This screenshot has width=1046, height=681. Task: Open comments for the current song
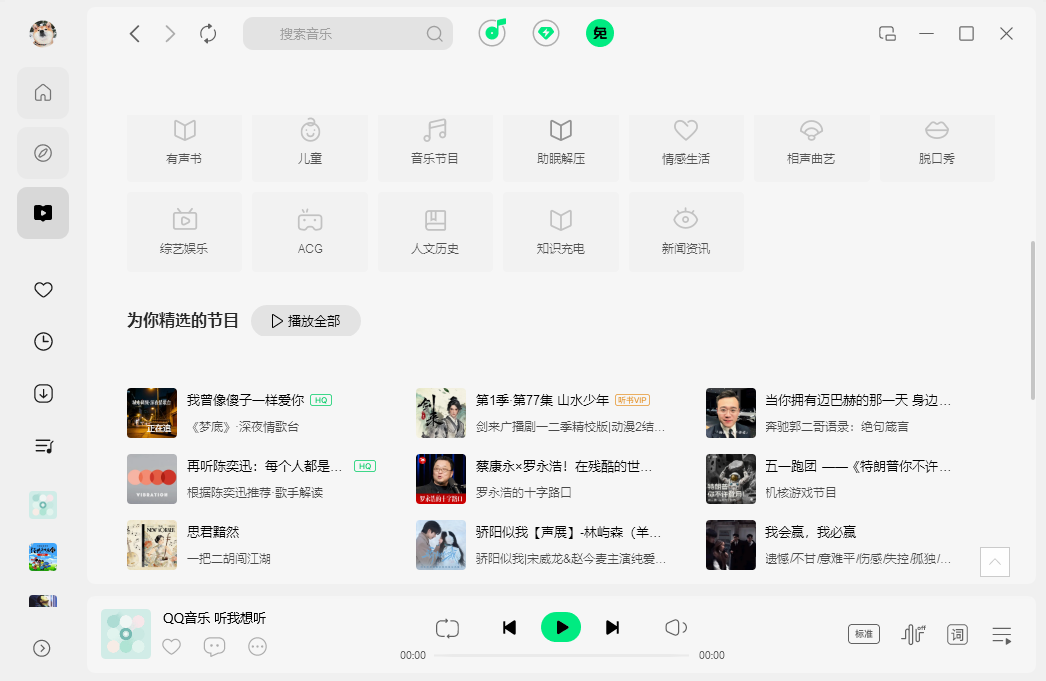click(x=214, y=646)
